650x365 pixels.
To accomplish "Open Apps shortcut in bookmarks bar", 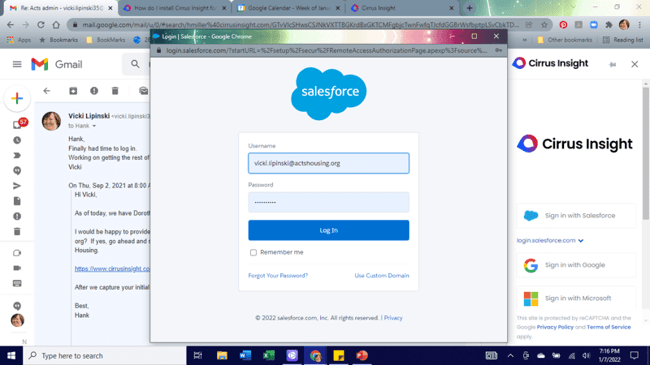I will (x=19, y=40).
